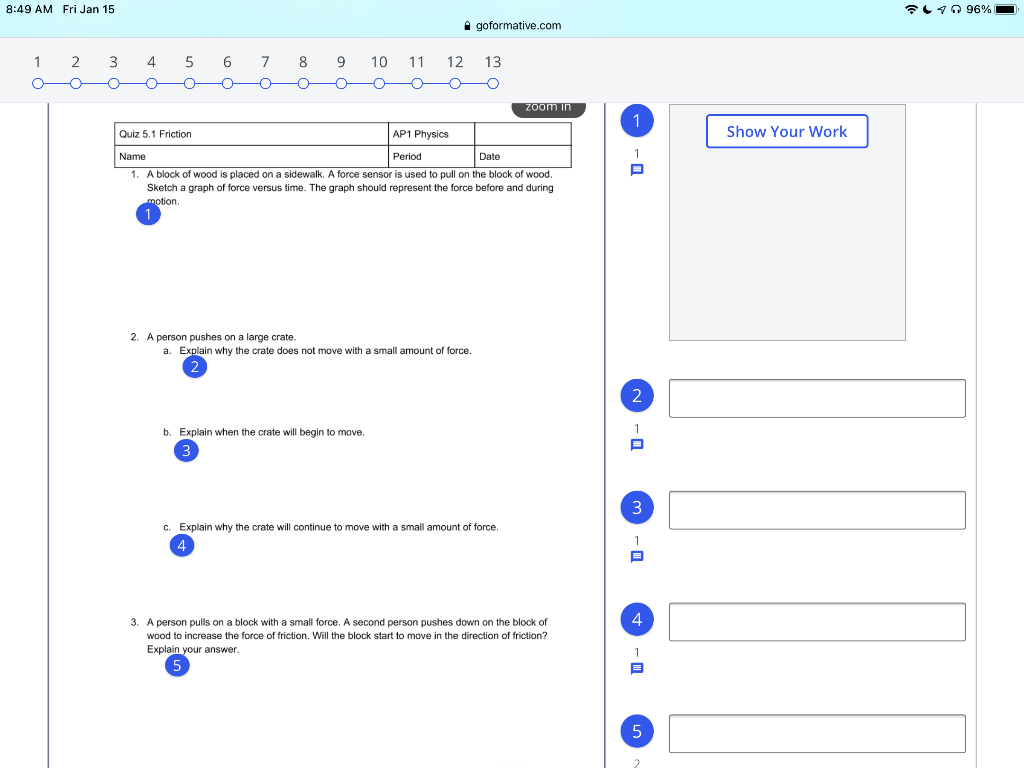The image size is (1024, 768).
Task: Click blue marker 4 on worksheet
Action: (x=182, y=545)
